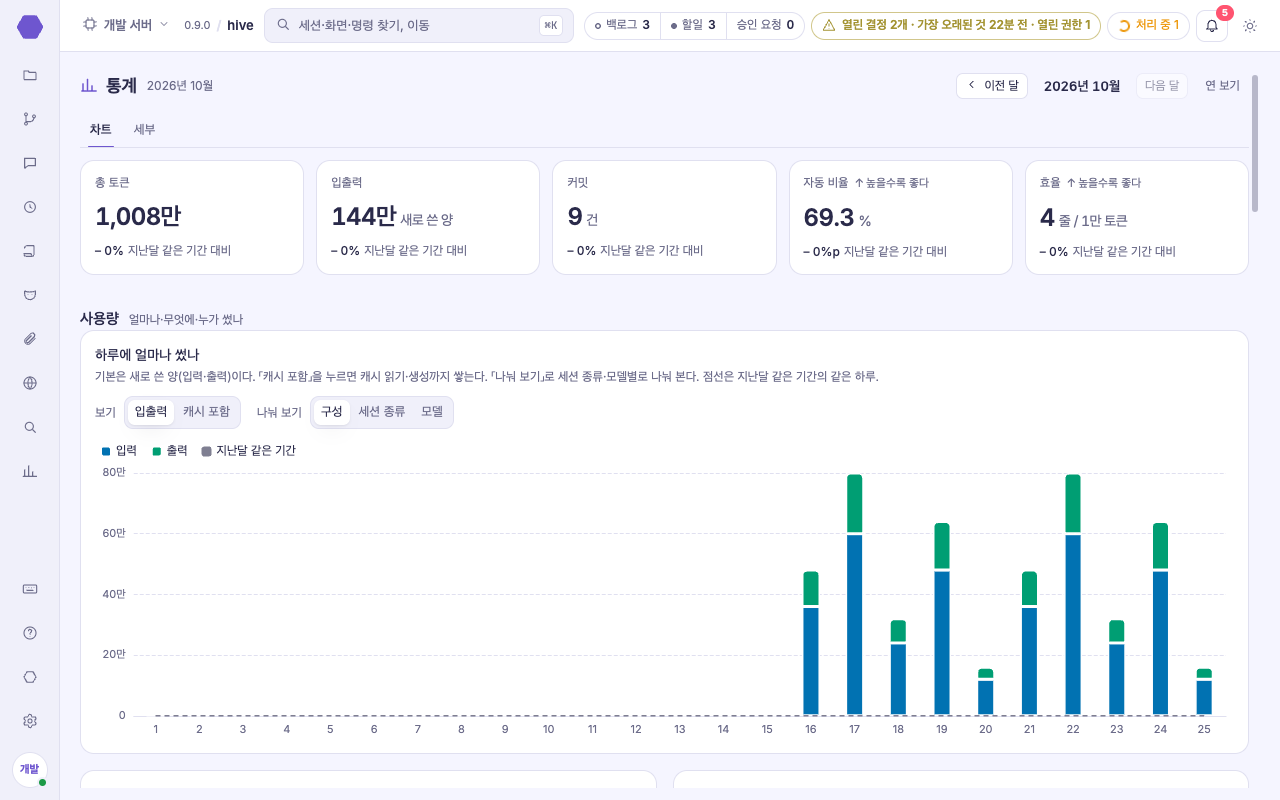Click the vertical page scrollbar
Screen dimensions: 1280x800
1255,143
